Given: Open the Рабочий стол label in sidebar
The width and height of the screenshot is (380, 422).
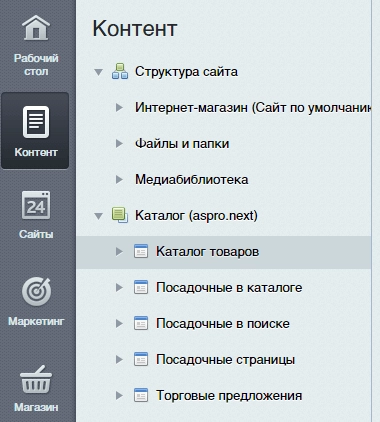Looking at the screenshot, I should (36, 65).
